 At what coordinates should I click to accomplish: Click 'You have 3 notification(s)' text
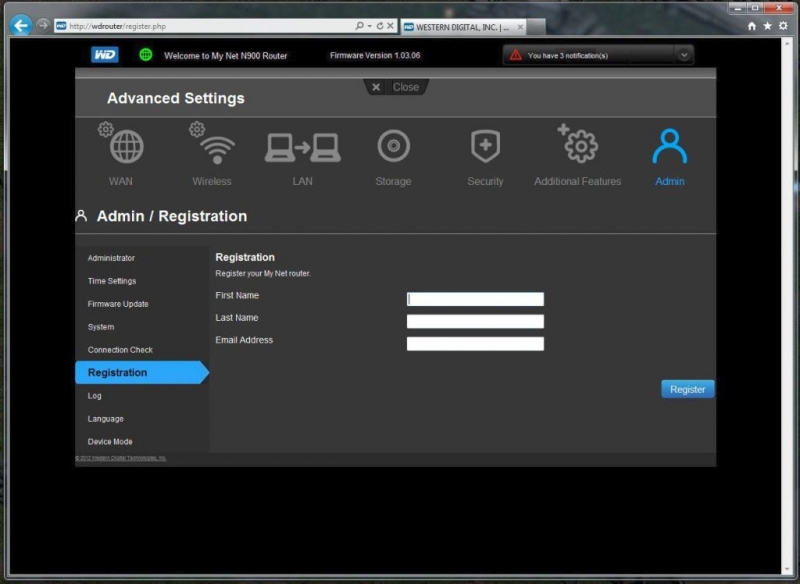click(567, 56)
